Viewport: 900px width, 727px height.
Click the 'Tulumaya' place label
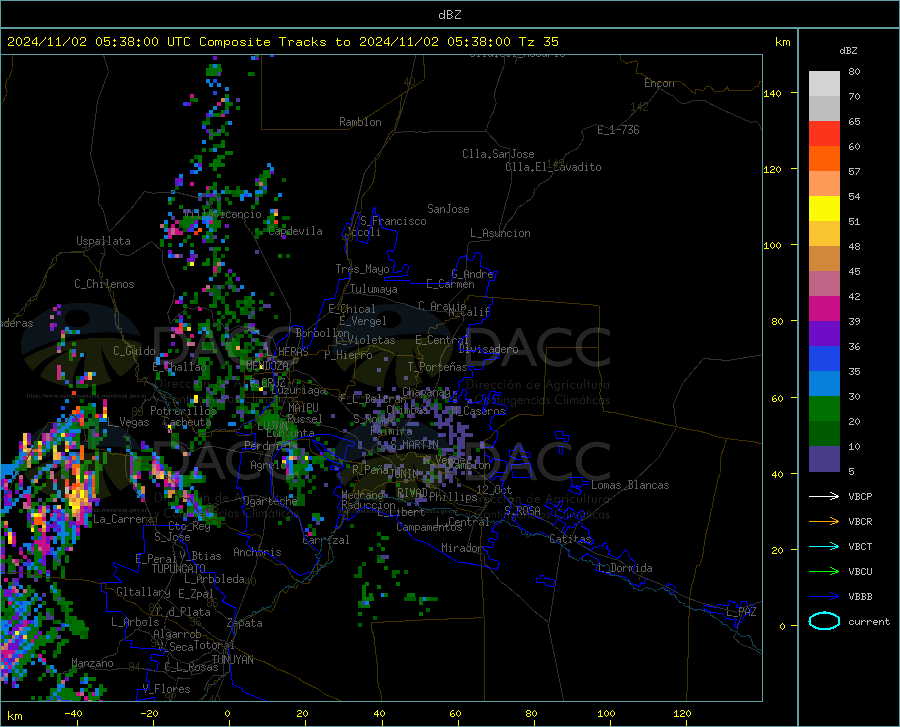(374, 289)
